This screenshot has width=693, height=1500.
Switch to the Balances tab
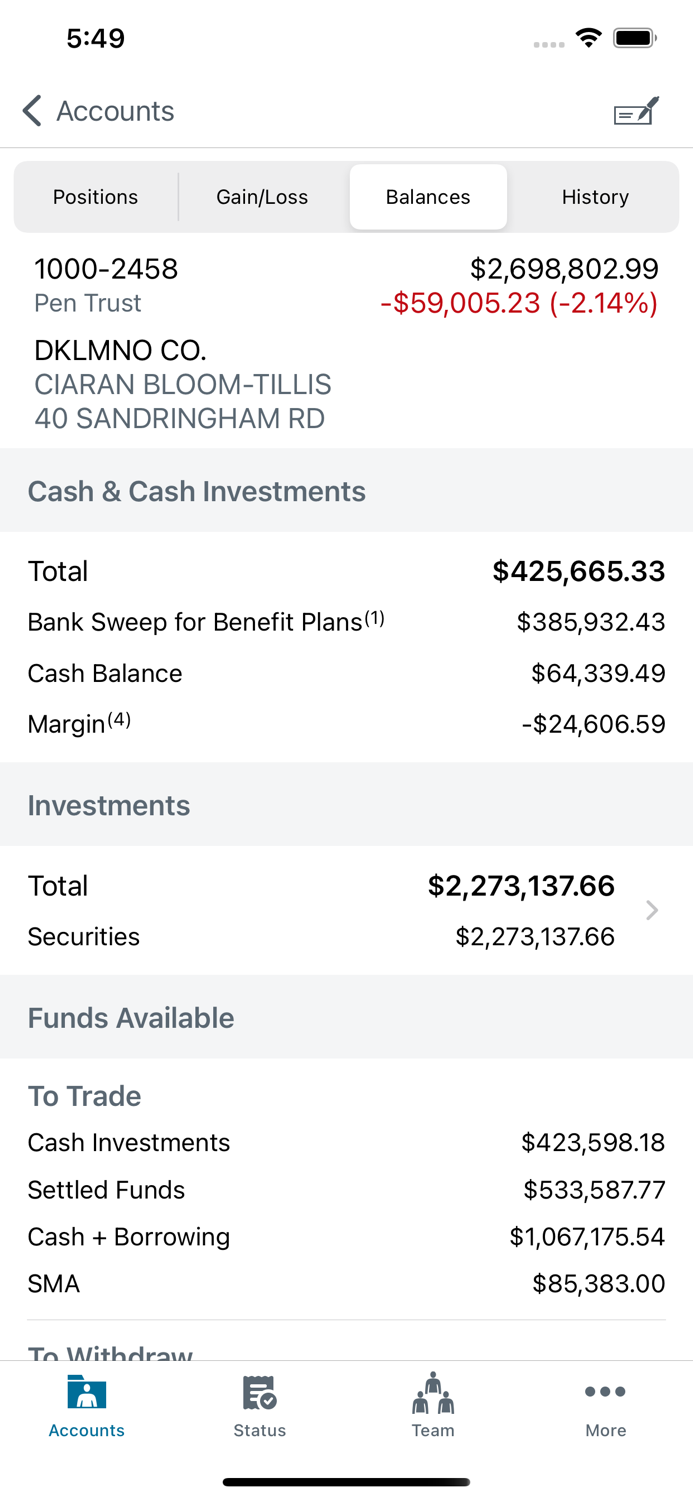tap(428, 197)
